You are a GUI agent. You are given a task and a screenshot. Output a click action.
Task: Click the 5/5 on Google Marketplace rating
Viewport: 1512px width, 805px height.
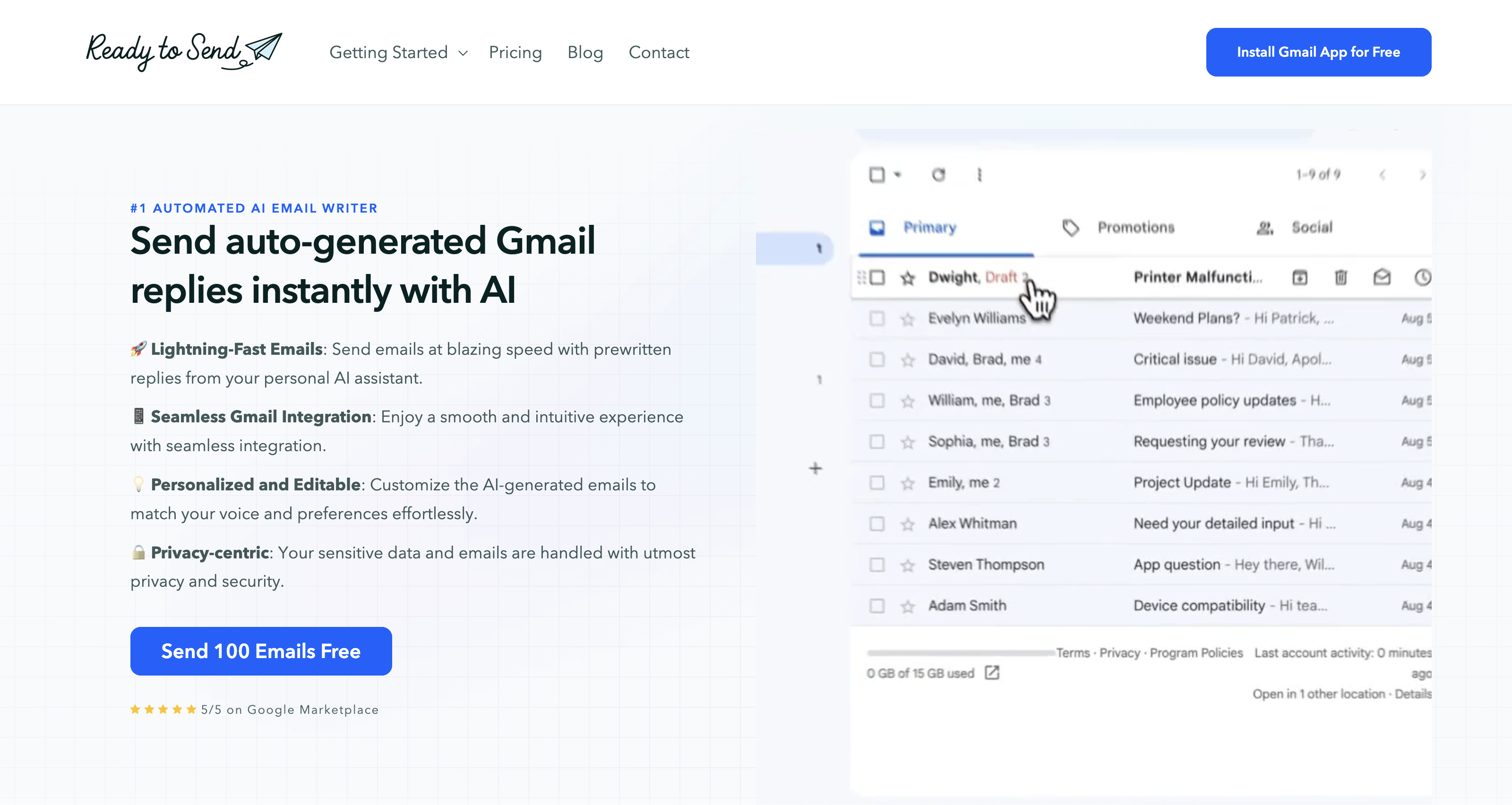click(254, 710)
